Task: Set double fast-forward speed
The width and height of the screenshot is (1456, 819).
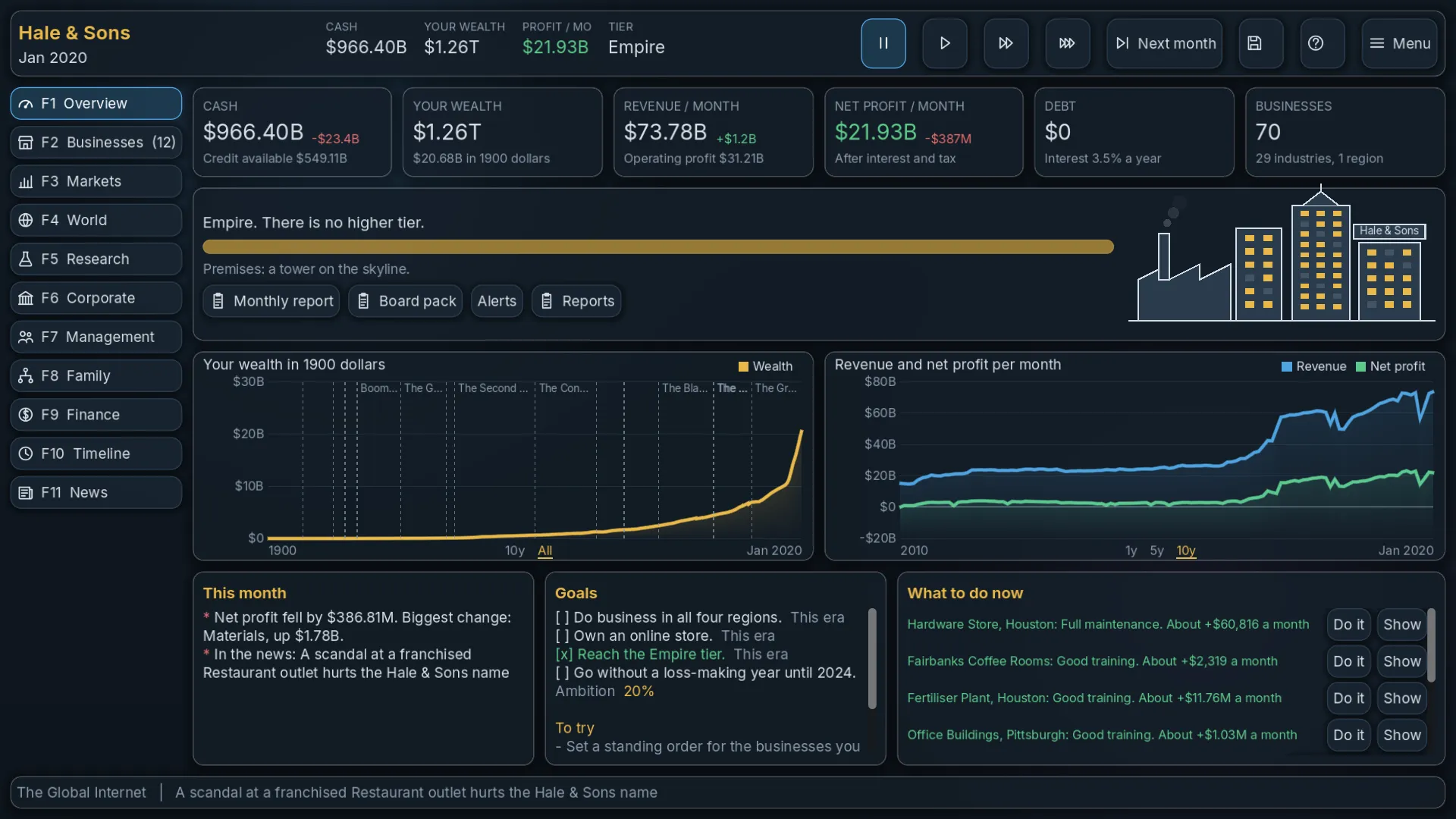Action: pyautogui.click(x=1006, y=43)
